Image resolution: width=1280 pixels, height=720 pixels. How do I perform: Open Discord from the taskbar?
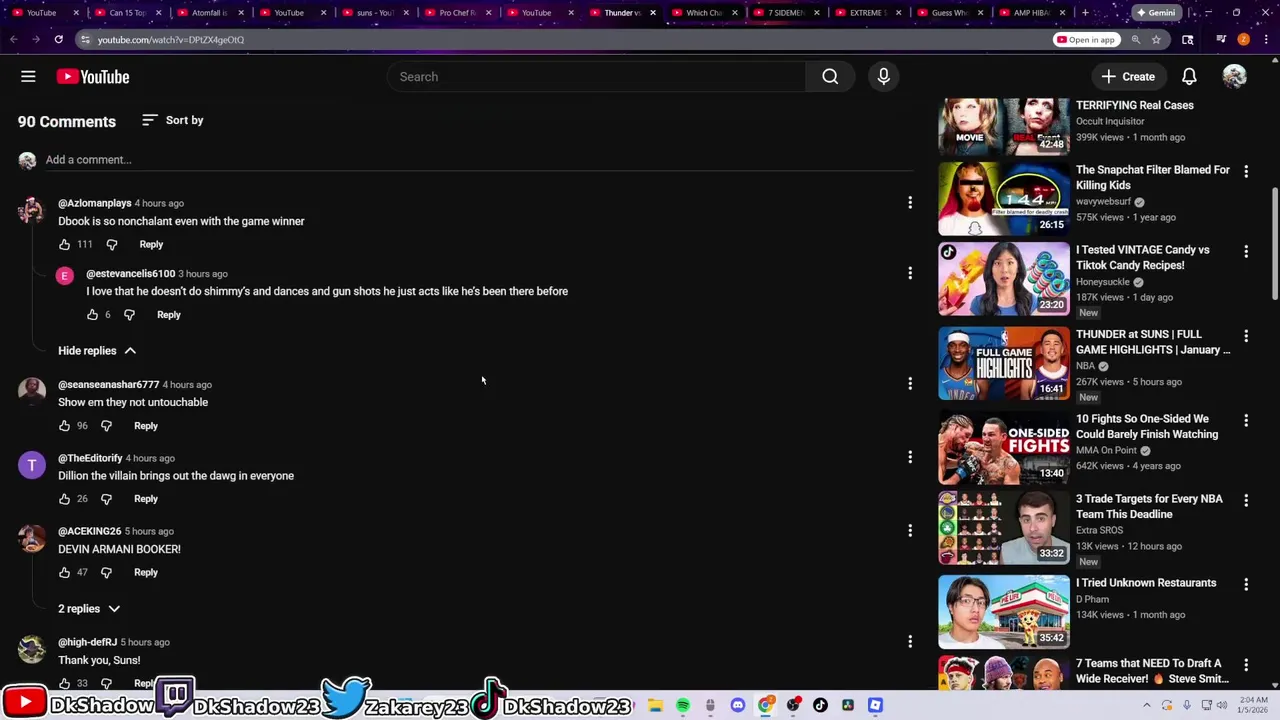tap(738, 705)
